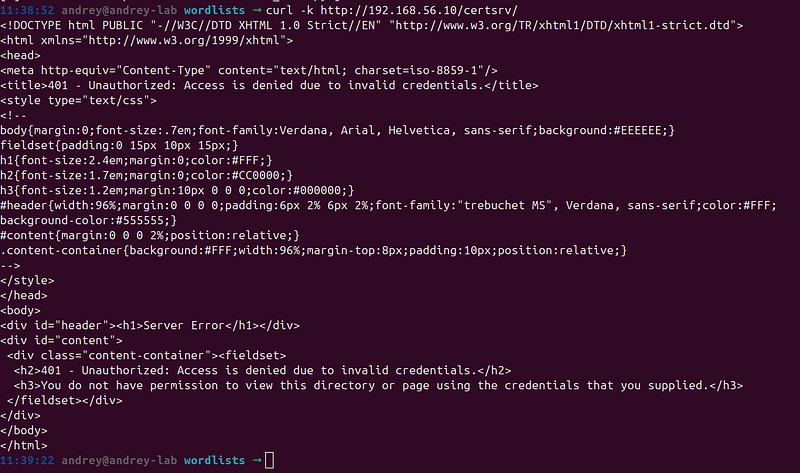Click the 'wordlists' directory in bottom prompt

[214, 460]
